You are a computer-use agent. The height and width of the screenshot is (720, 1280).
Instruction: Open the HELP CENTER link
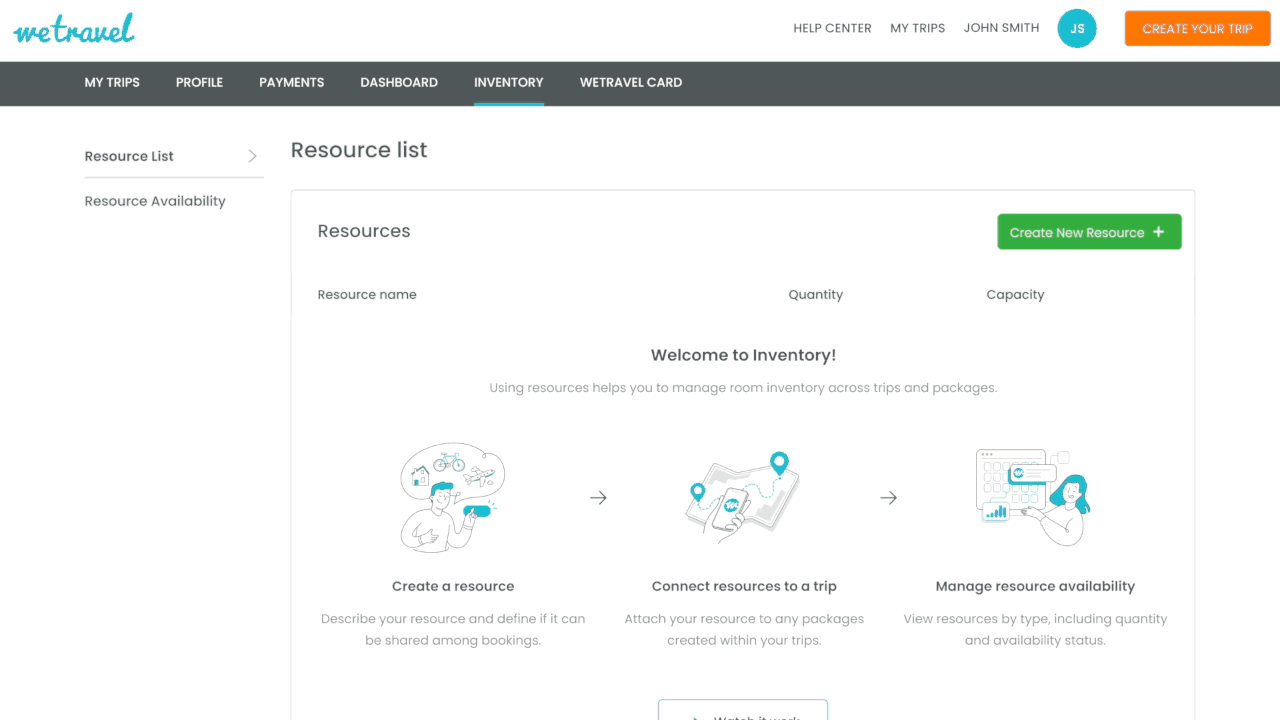832,28
